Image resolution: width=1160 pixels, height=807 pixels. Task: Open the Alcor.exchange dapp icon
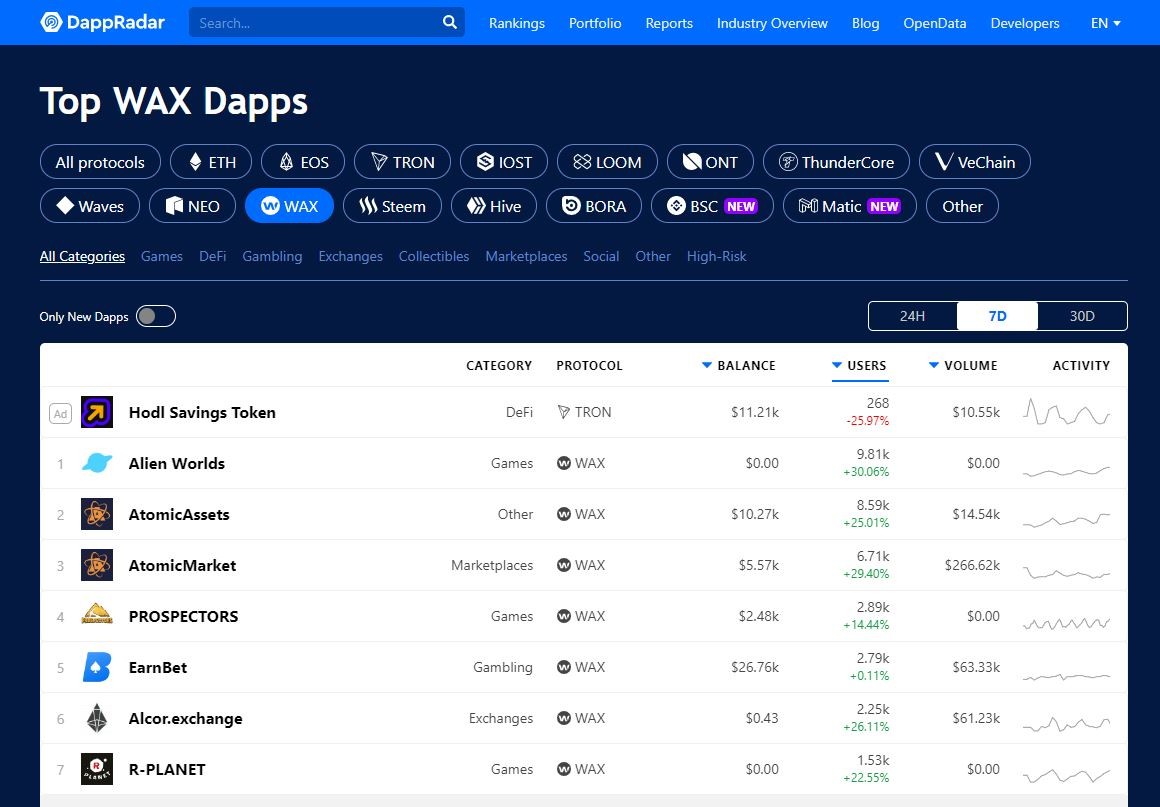pyautogui.click(x=97, y=718)
